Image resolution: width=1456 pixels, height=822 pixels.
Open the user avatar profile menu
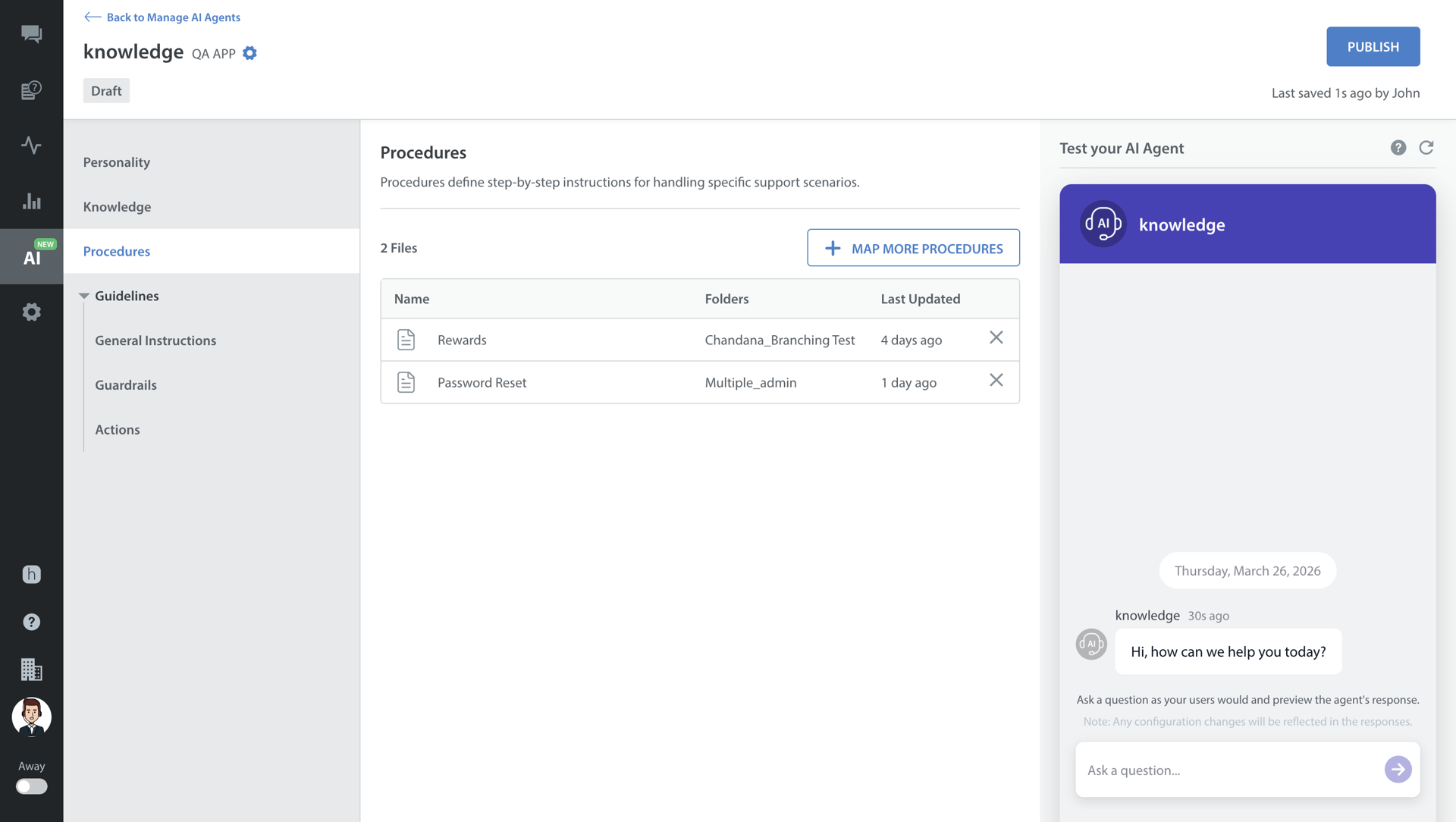click(31, 717)
